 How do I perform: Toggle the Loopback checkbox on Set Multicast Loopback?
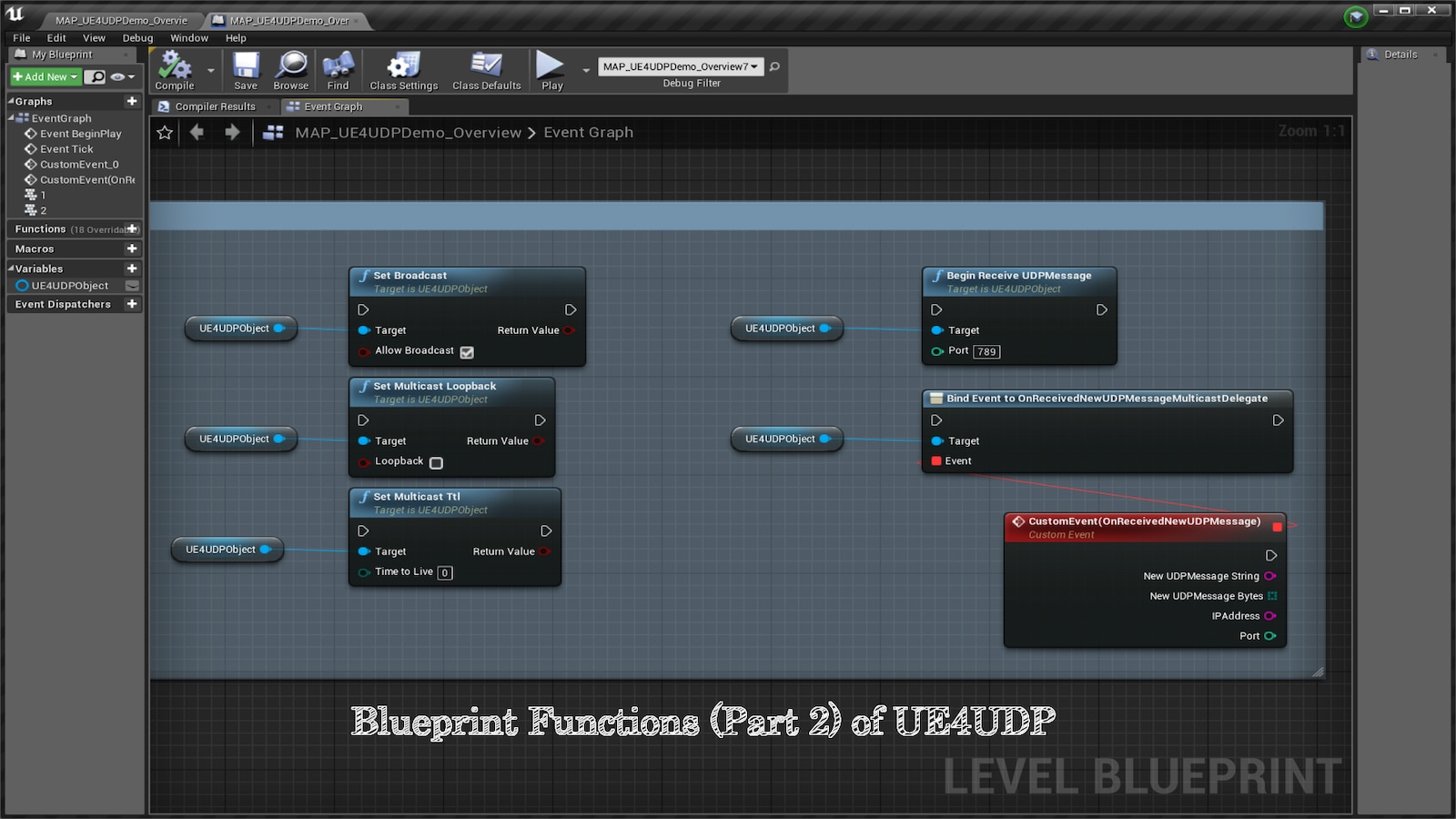[436, 462]
